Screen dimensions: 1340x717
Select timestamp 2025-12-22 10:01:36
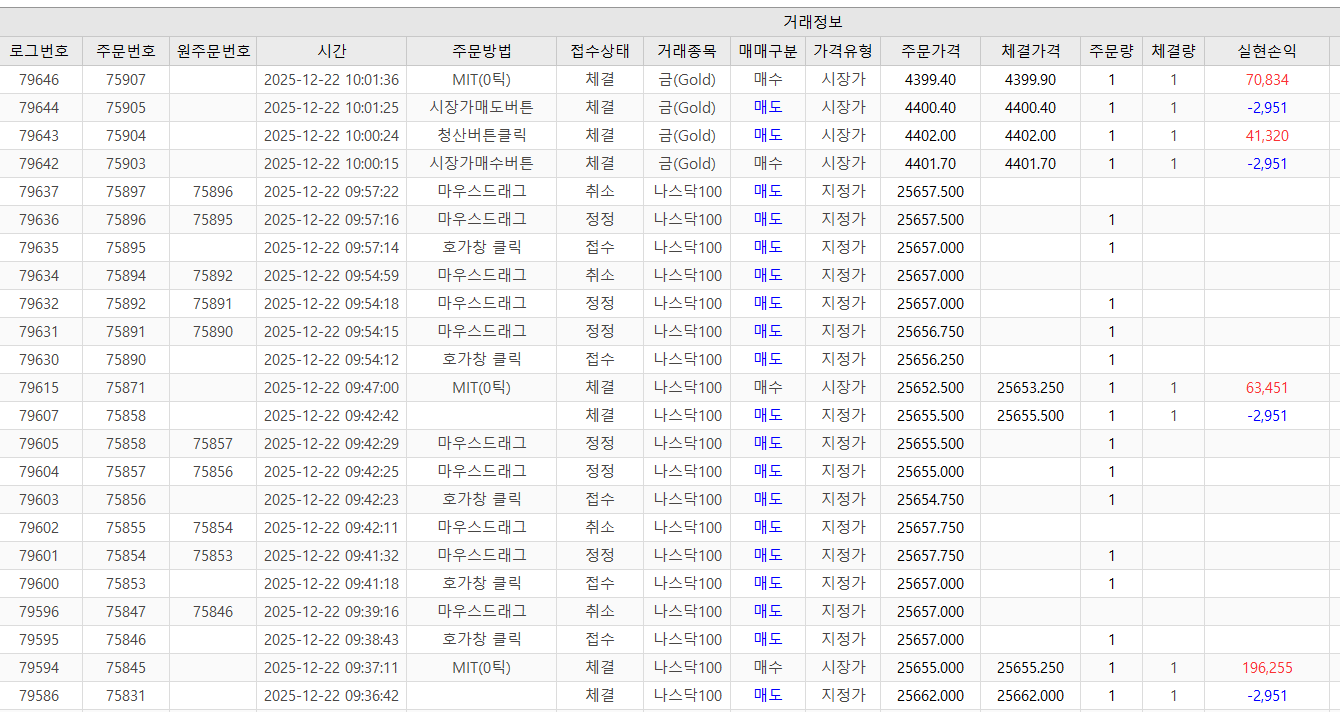tap(331, 80)
